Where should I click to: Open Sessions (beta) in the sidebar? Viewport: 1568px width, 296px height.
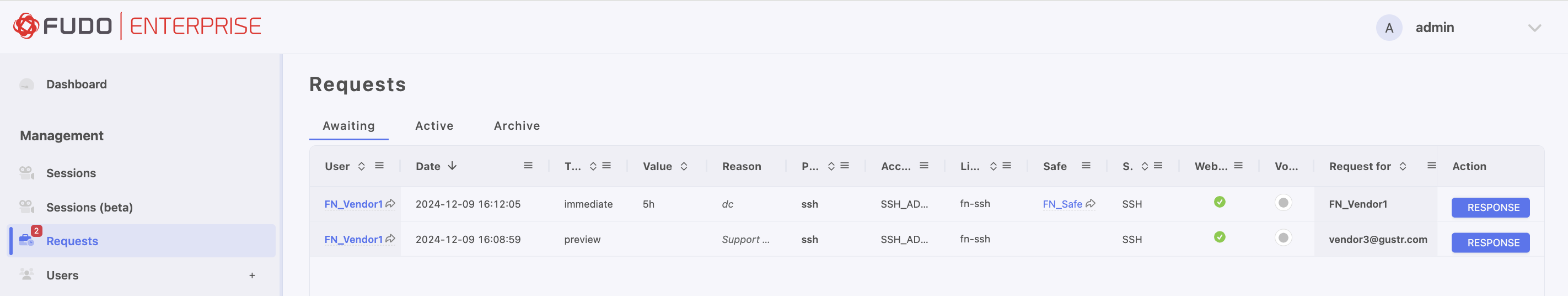pyautogui.click(x=89, y=208)
